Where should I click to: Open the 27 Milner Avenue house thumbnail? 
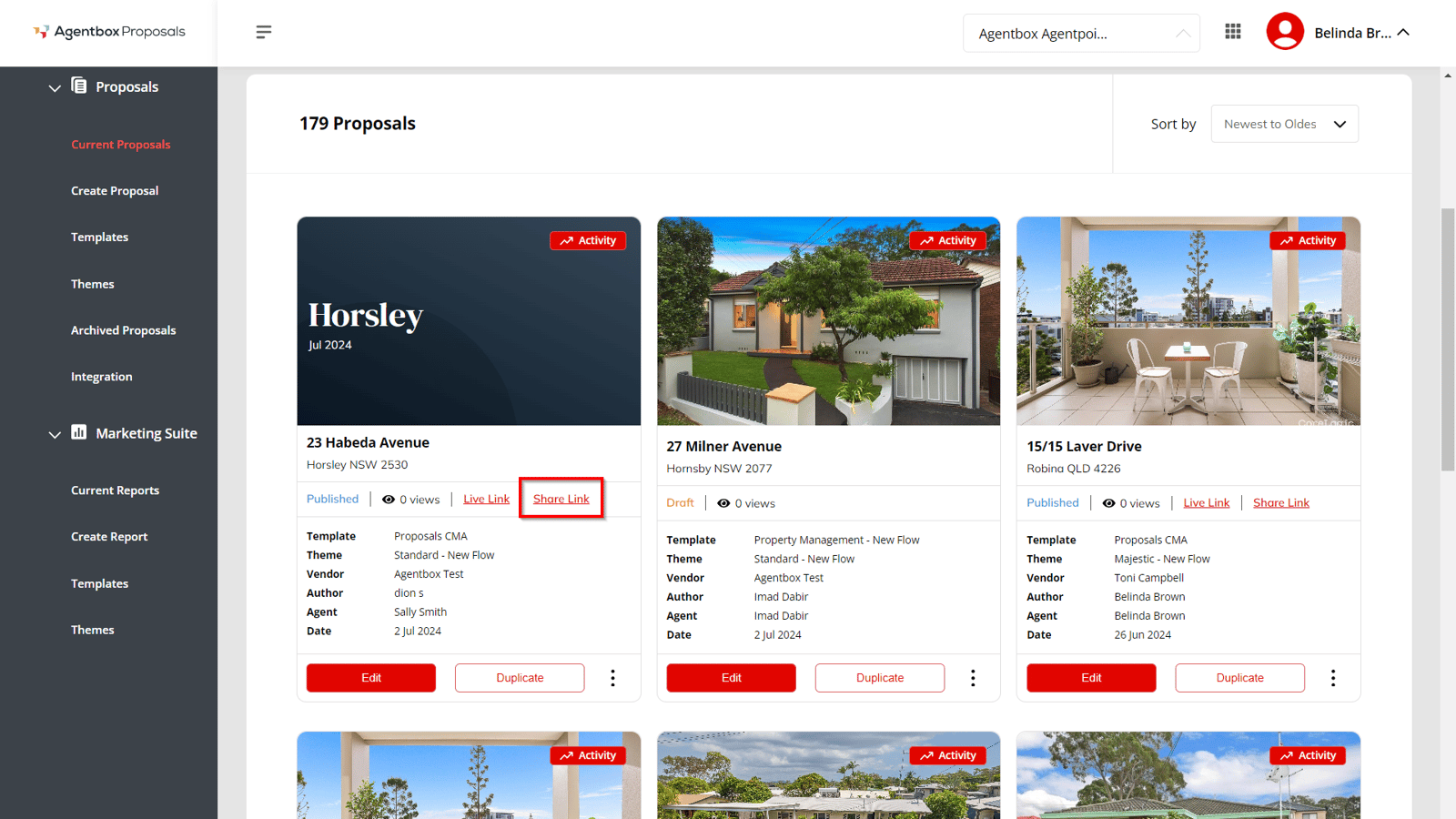(x=828, y=321)
